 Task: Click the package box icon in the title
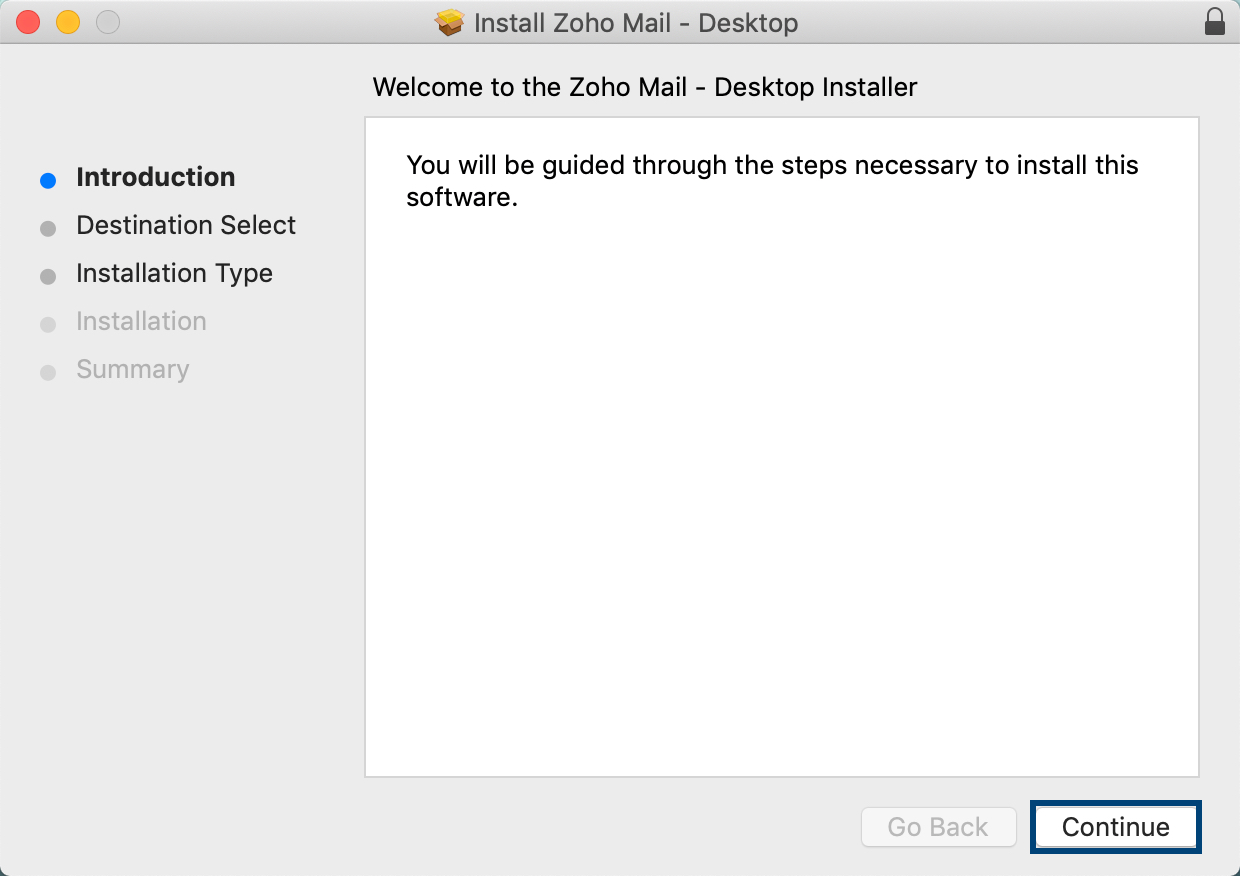click(x=451, y=22)
